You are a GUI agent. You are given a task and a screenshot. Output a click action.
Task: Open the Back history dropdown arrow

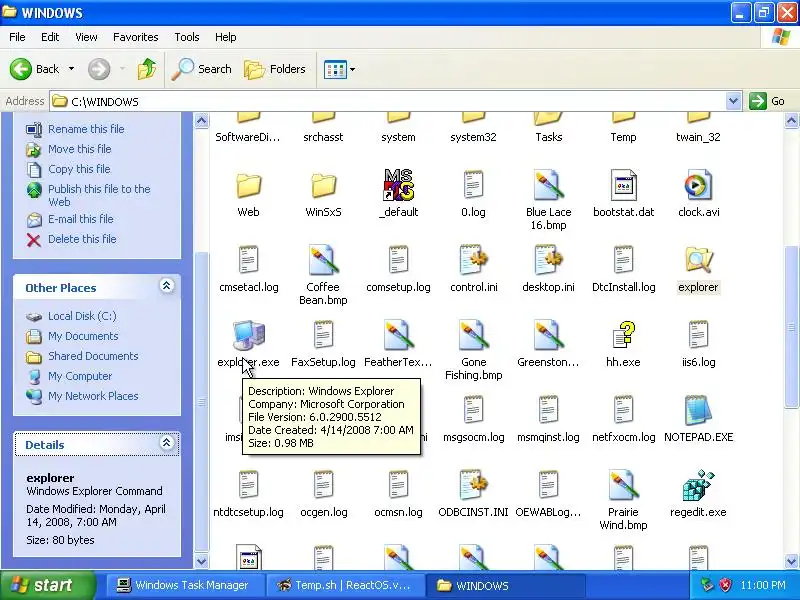(71, 69)
